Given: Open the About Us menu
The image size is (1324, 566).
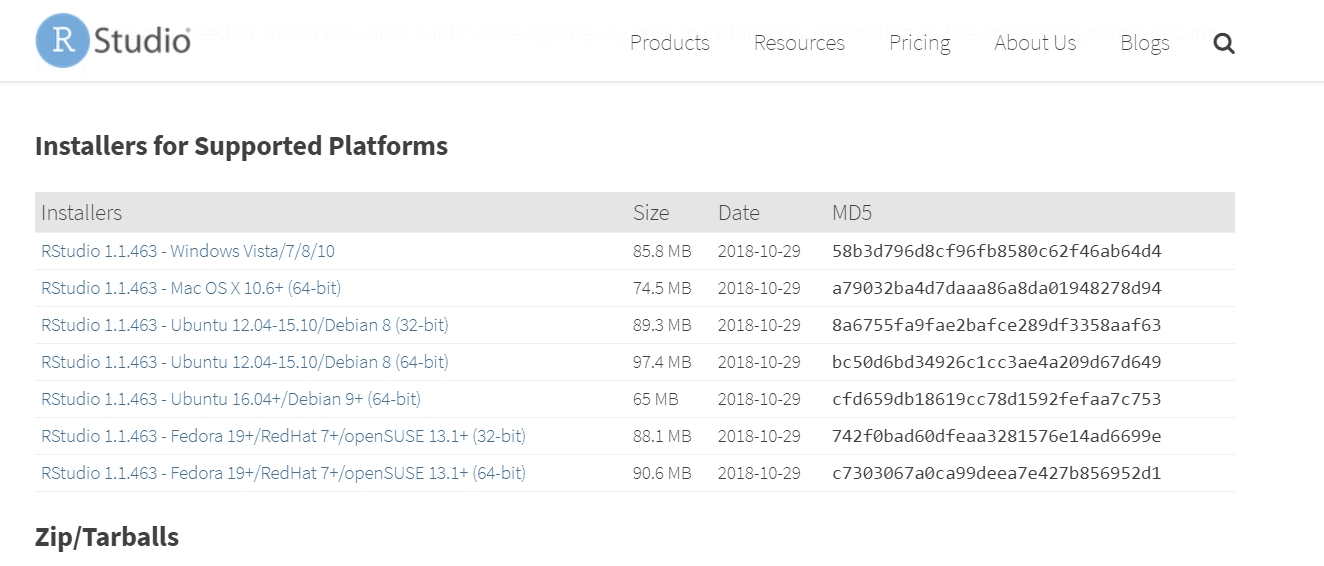Looking at the screenshot, I should pos(1035,43).
